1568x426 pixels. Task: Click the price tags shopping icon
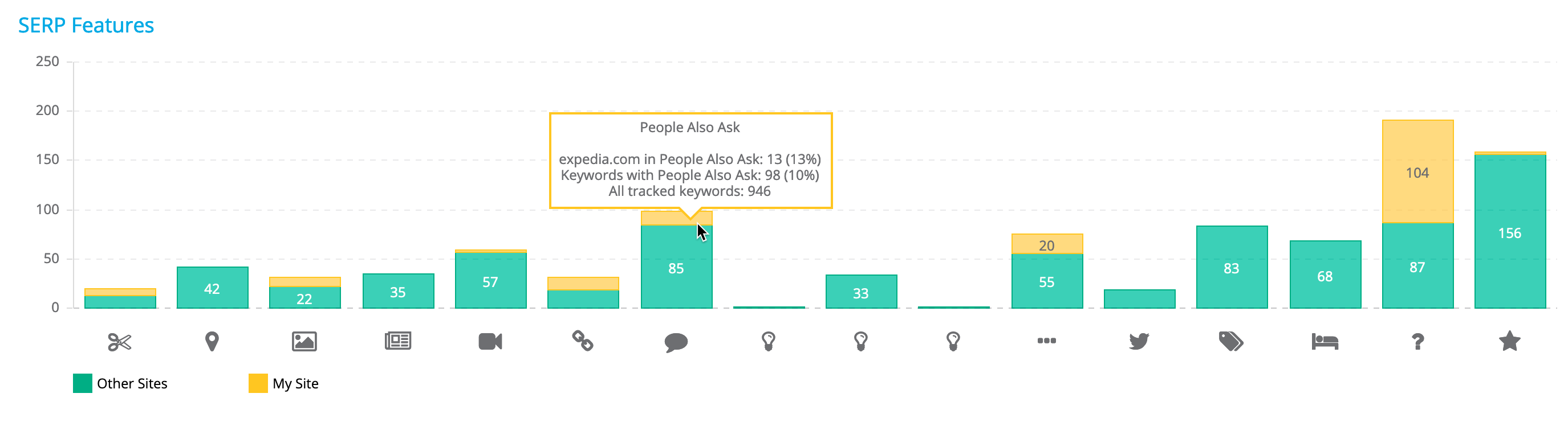pos(1231,341)
